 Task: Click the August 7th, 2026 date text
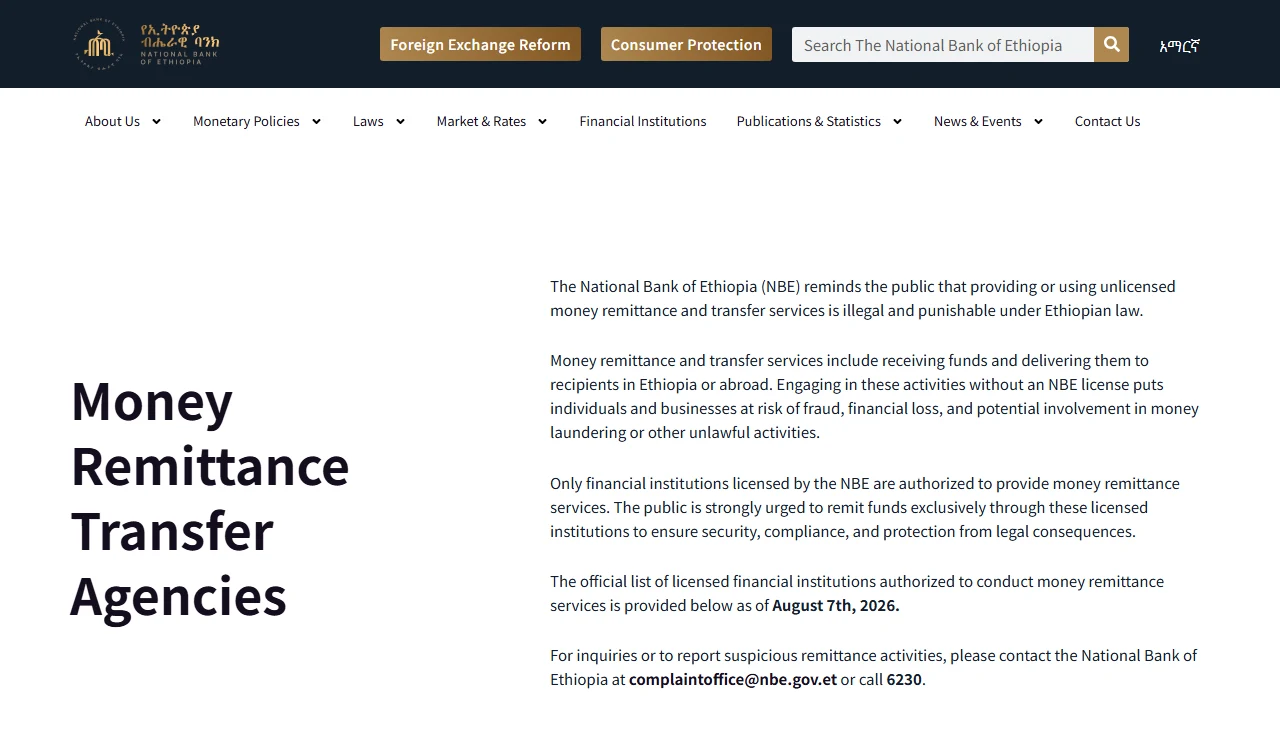(836, 605)
